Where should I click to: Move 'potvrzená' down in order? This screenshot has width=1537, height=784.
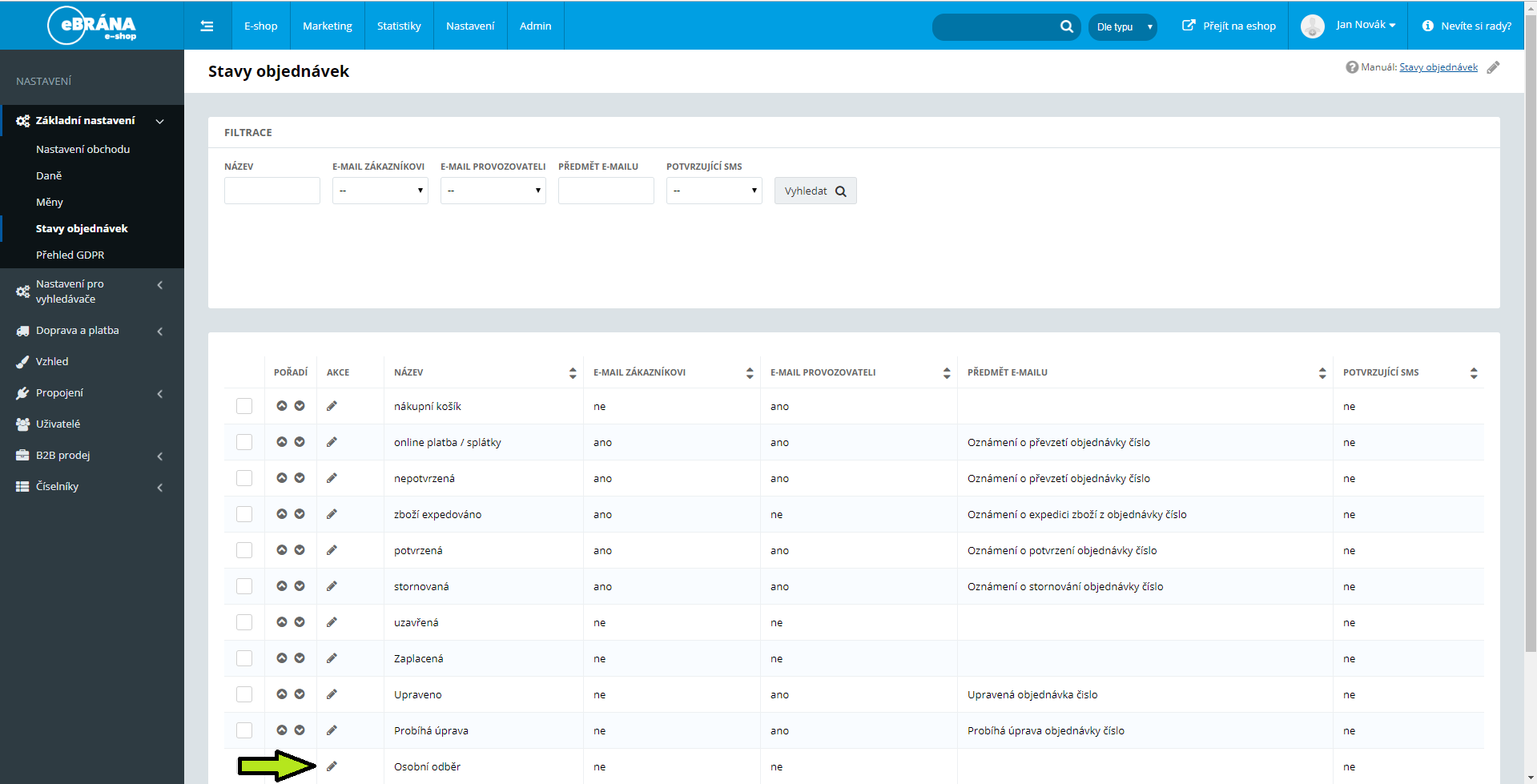coord(300,550)
